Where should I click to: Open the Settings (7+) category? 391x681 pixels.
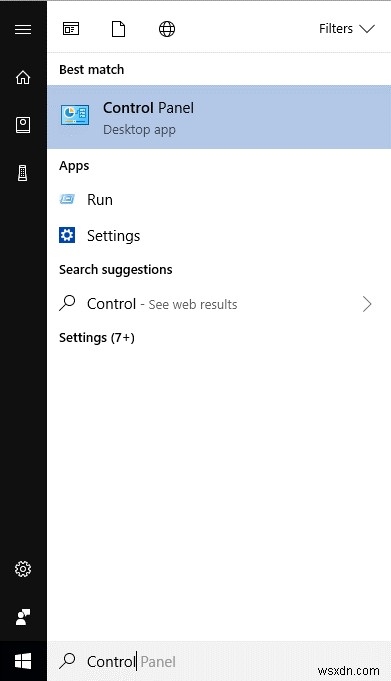pos(97,337)
